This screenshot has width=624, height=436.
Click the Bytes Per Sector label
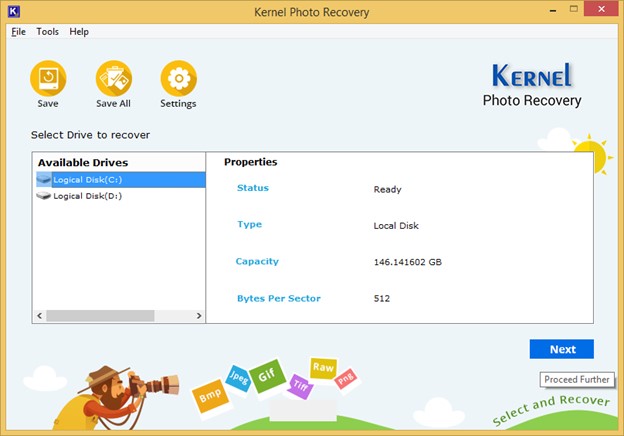(x=279, y=298)
